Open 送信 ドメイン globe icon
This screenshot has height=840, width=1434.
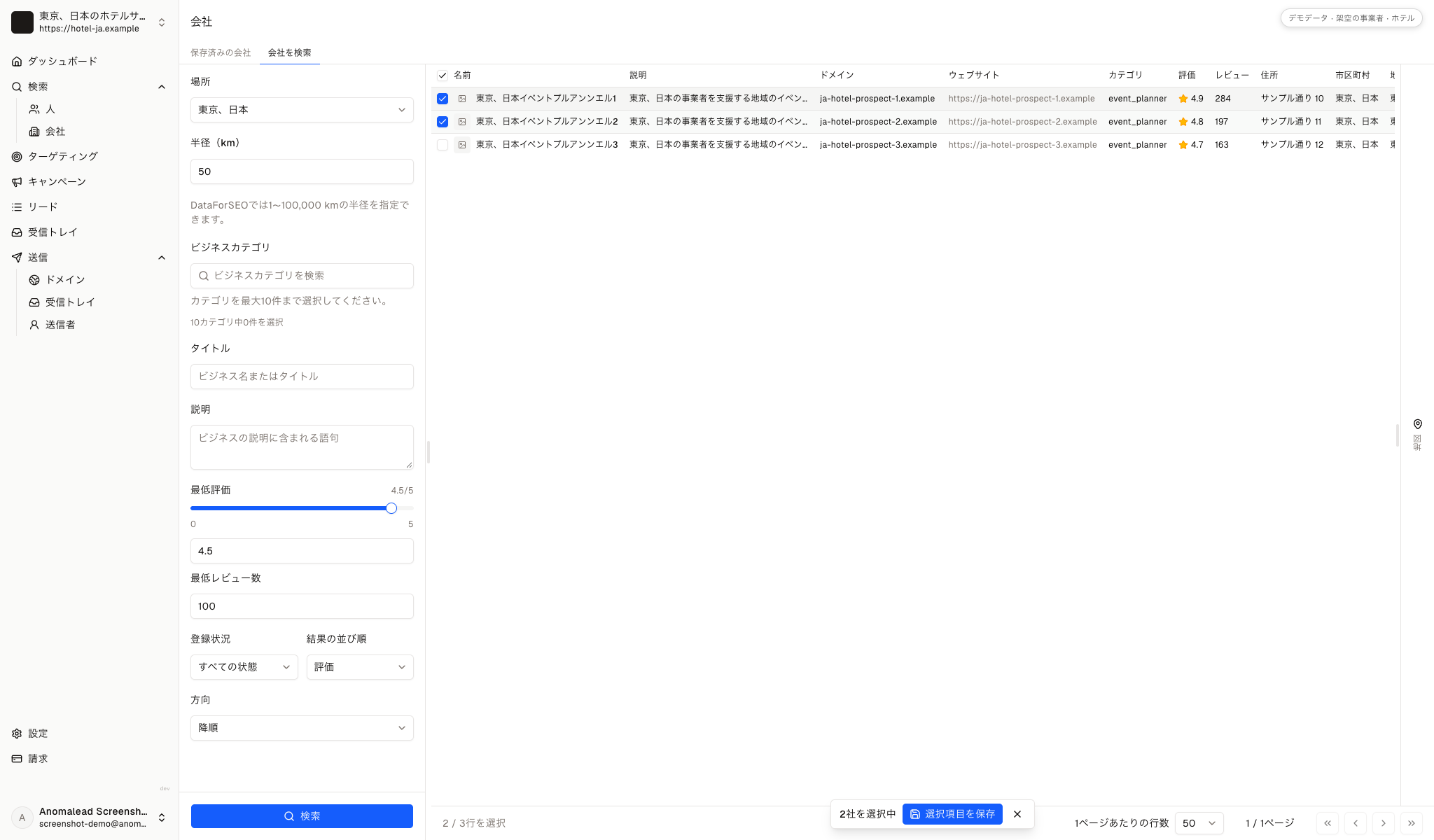(34, 280)
